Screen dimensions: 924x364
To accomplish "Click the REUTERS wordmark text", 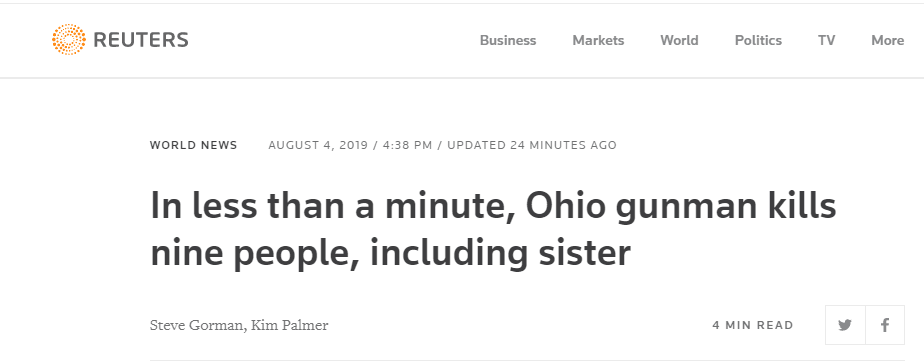I will (141, 40).
